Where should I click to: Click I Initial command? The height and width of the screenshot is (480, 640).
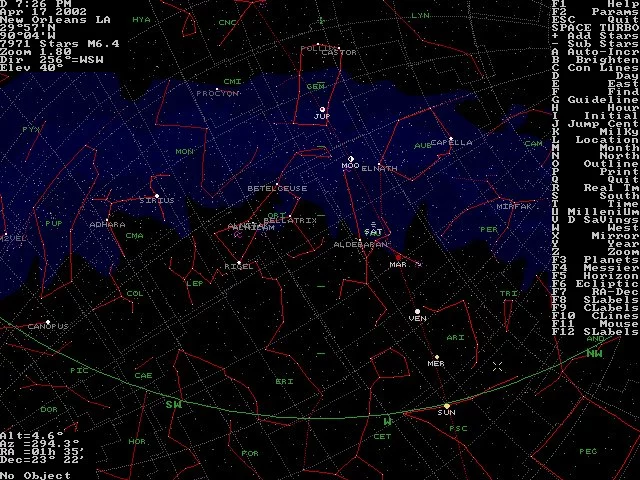point(596,116)
